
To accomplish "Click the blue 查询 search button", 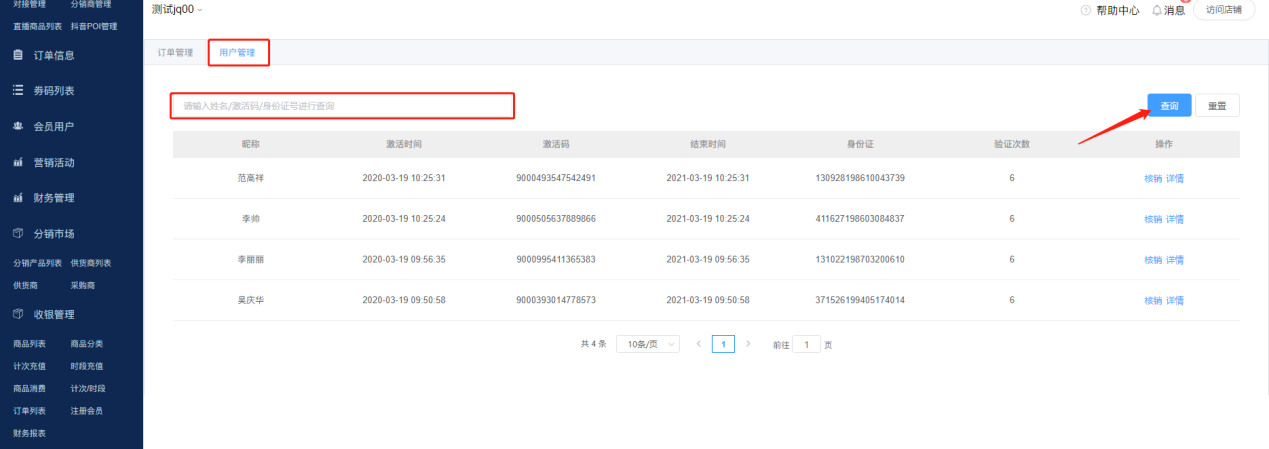I will coord(1168,106).
